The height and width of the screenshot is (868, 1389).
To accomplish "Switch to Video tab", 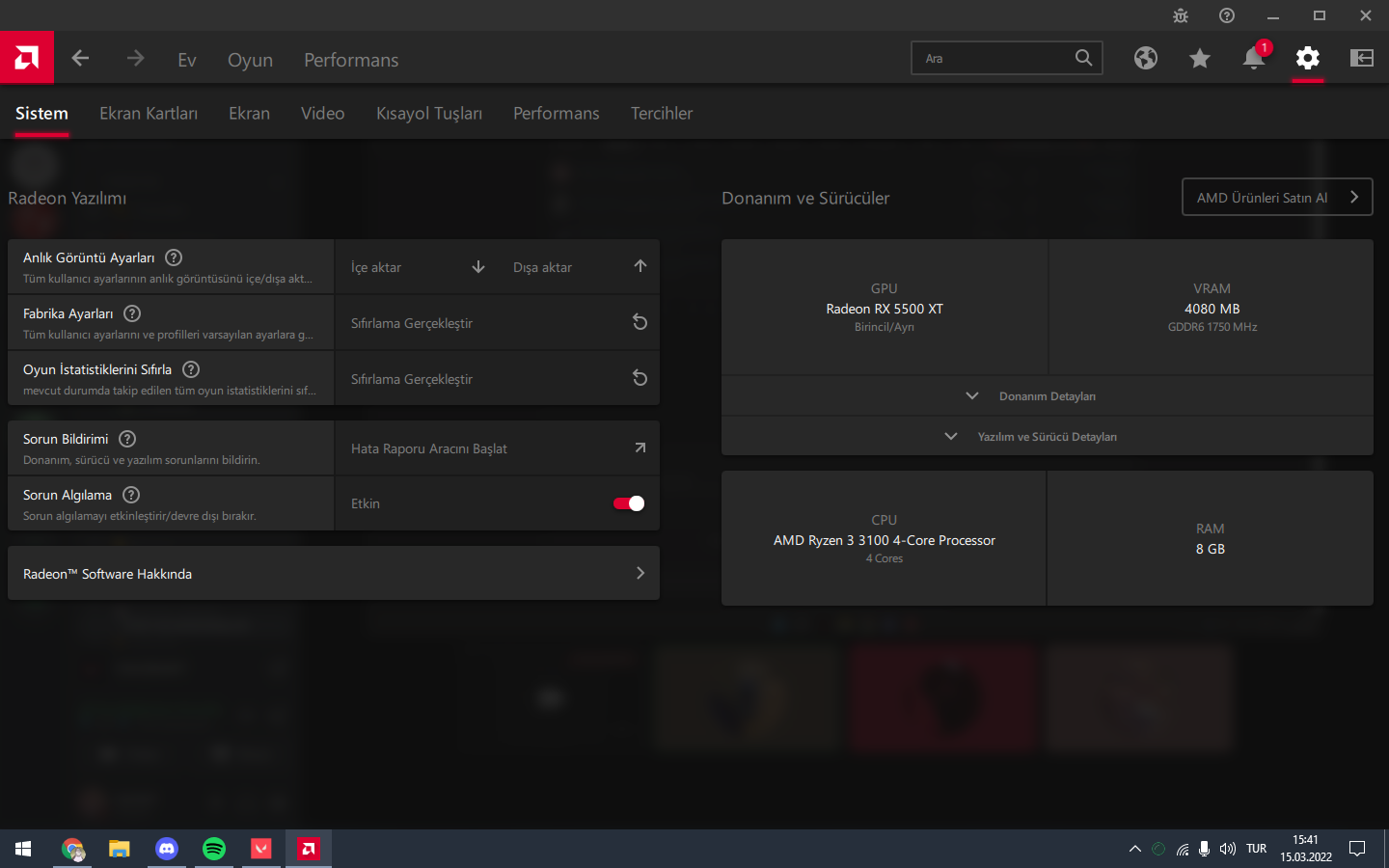I will click(323, 114).
